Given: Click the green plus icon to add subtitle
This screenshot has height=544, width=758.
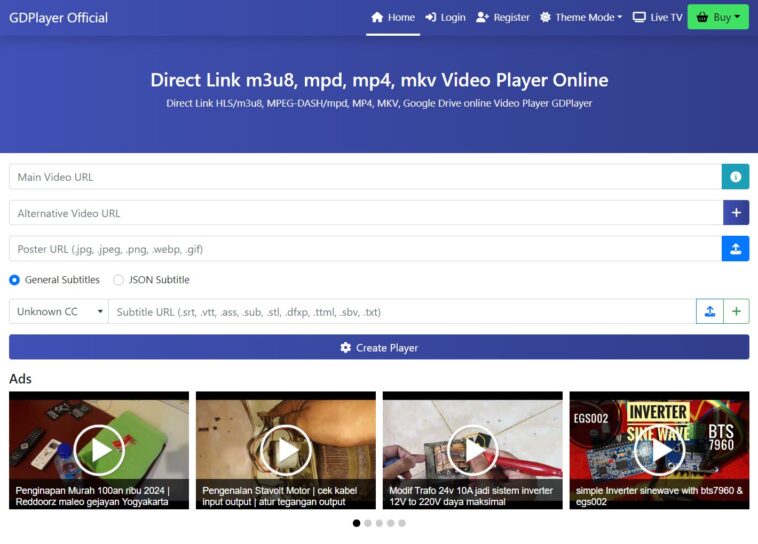Looking at the screenshot, I should point(736,312).
